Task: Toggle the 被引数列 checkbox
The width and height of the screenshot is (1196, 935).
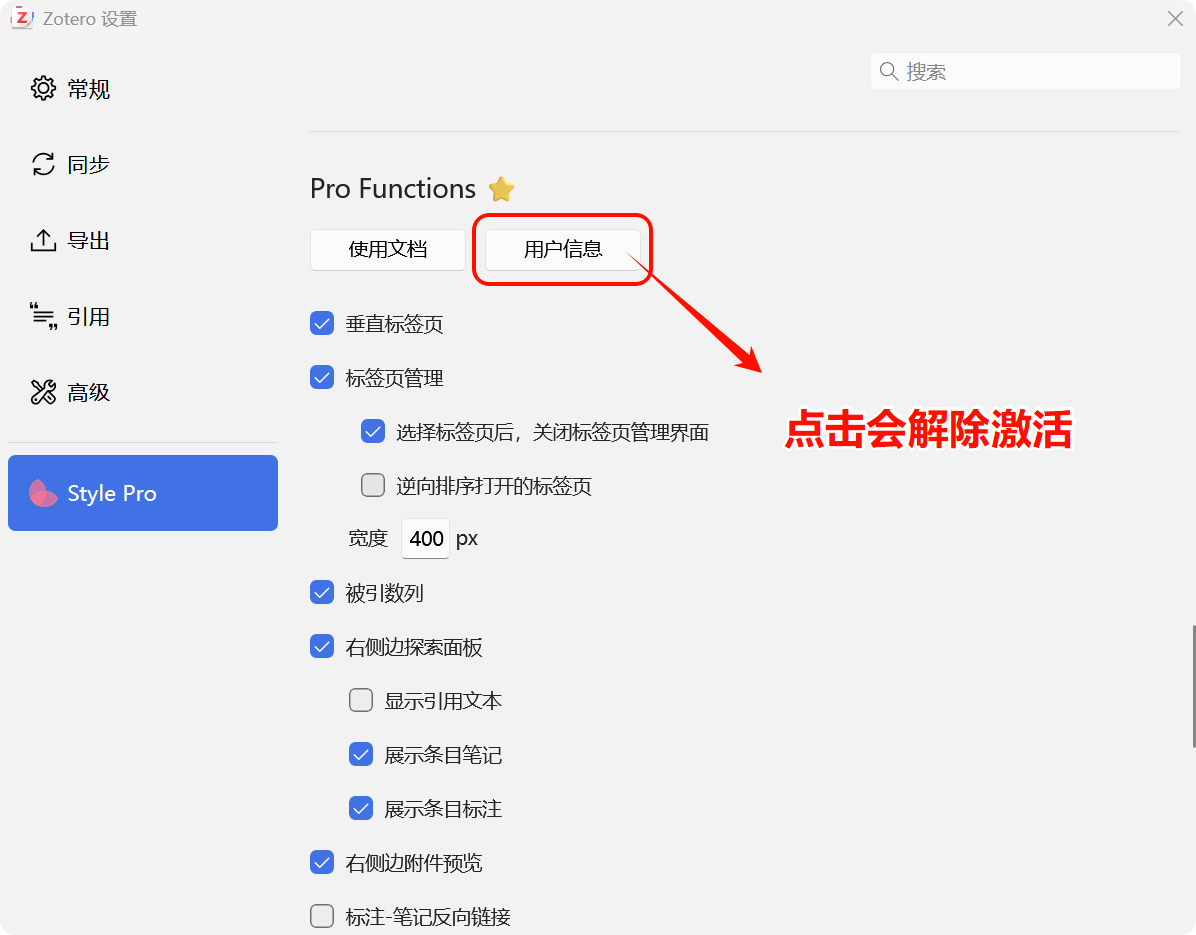Action: tap(322, 593)
